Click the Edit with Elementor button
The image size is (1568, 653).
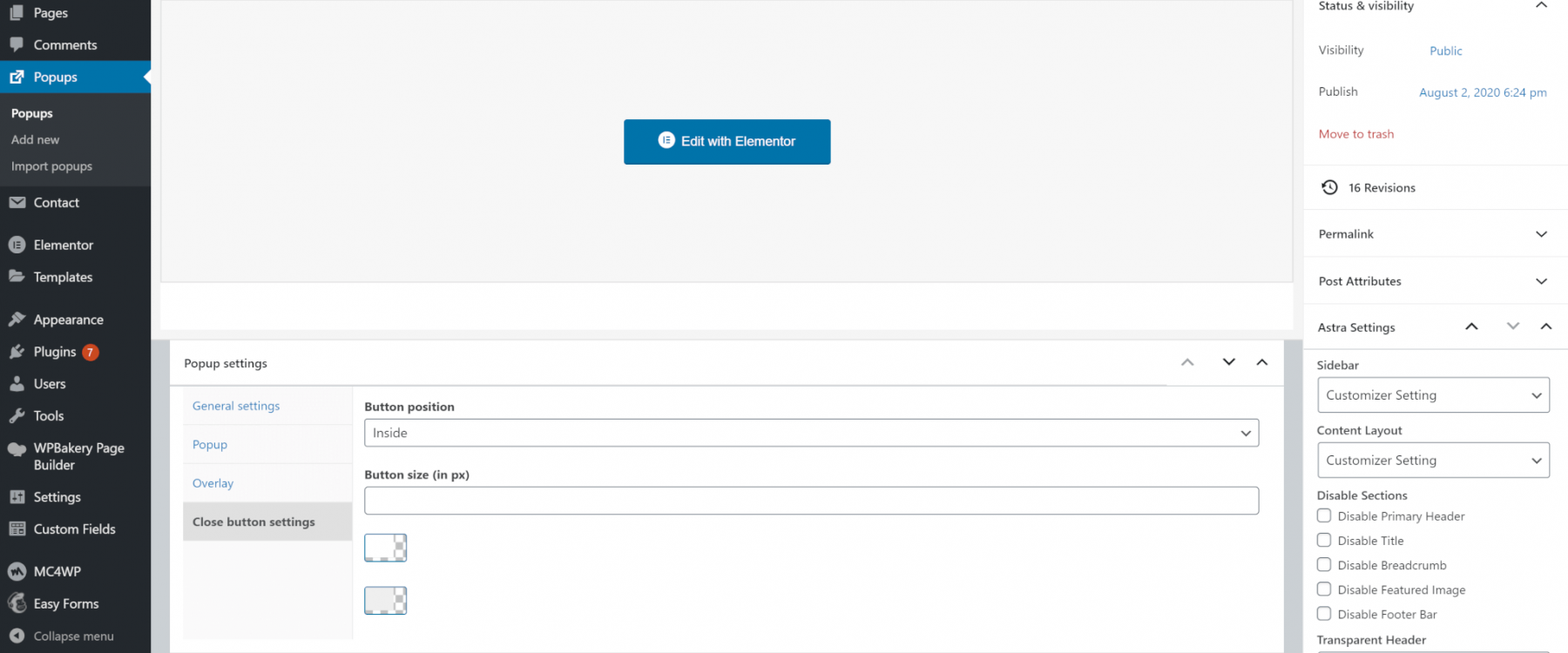click(x=727, y=141)
